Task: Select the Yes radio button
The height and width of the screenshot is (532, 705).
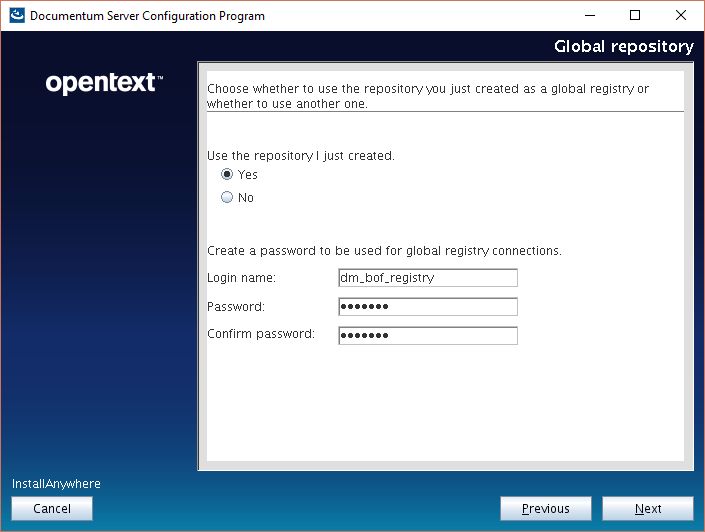Action: [x=227, y=175]
